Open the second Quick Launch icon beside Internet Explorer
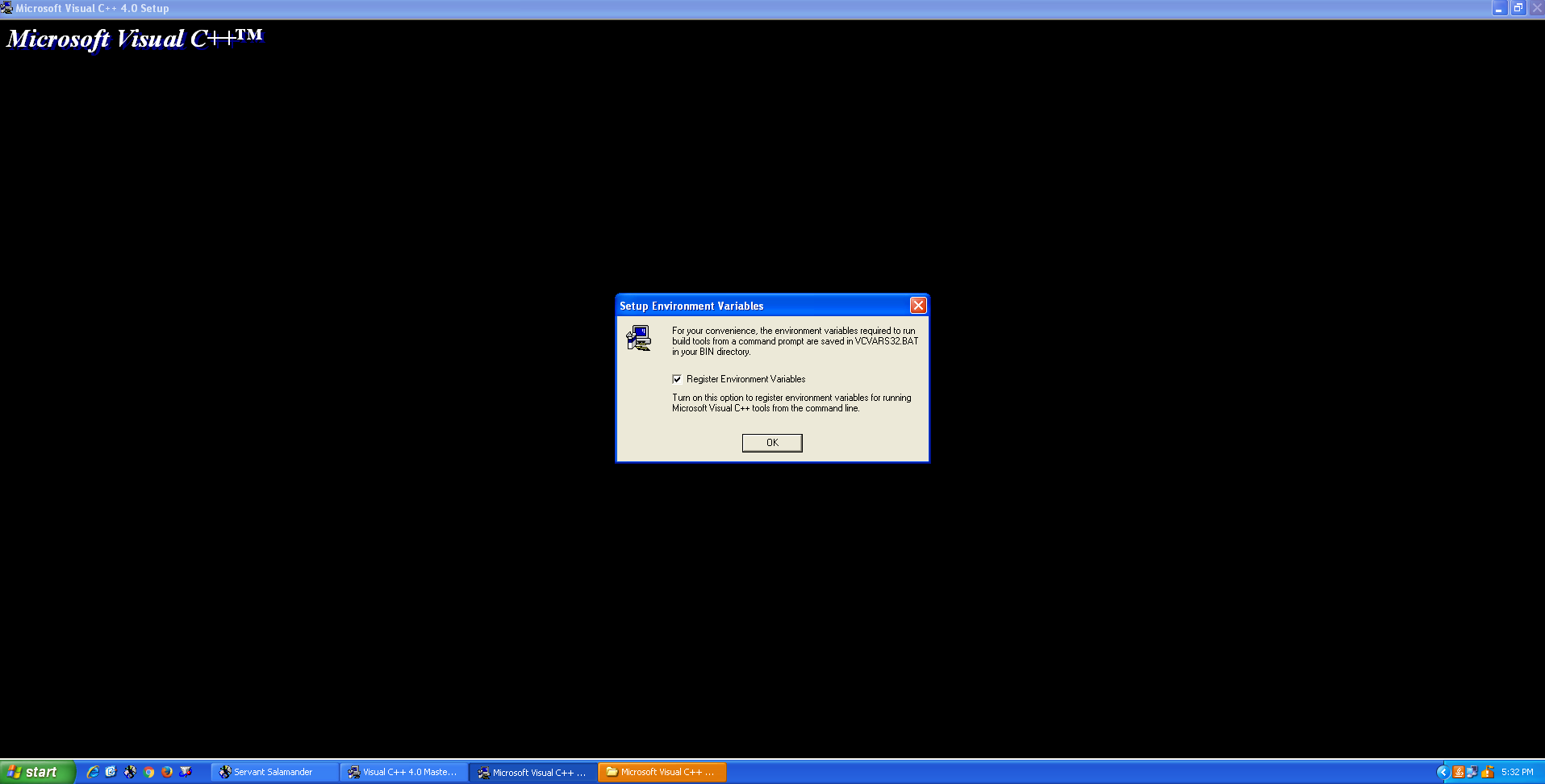Image resolution: width=1545 pixels, height=784 pixels. pos(111,772)
